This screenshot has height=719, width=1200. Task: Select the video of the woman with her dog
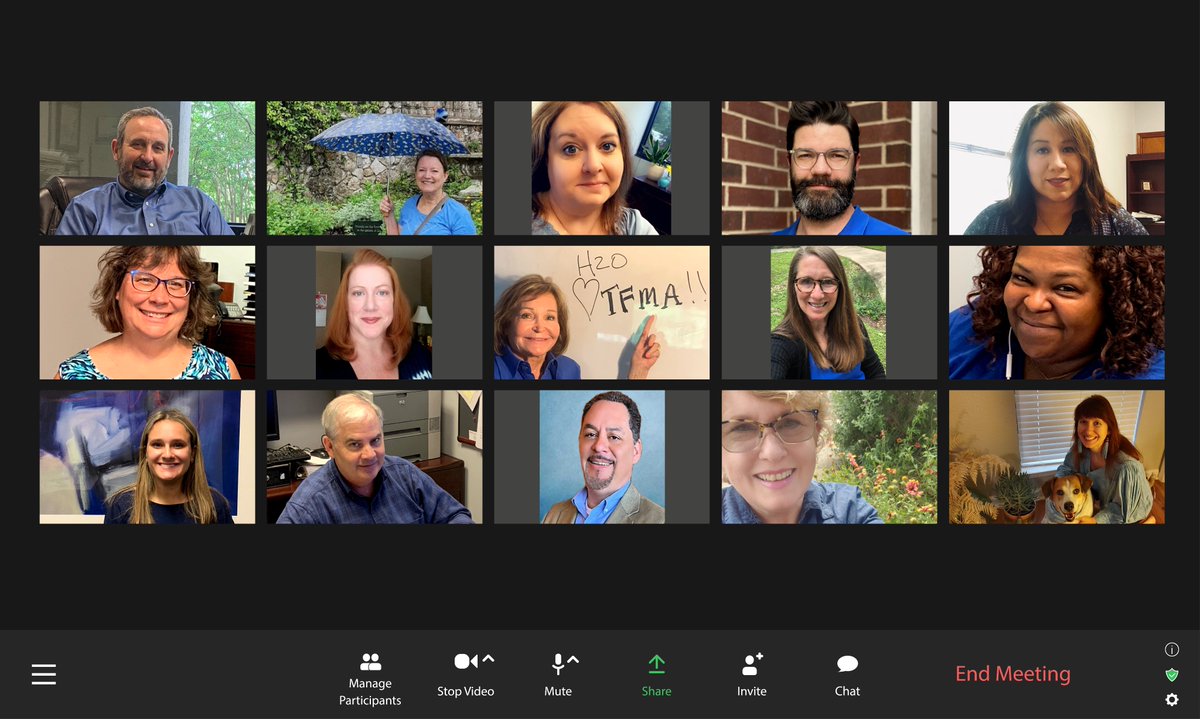[1056, 456]
